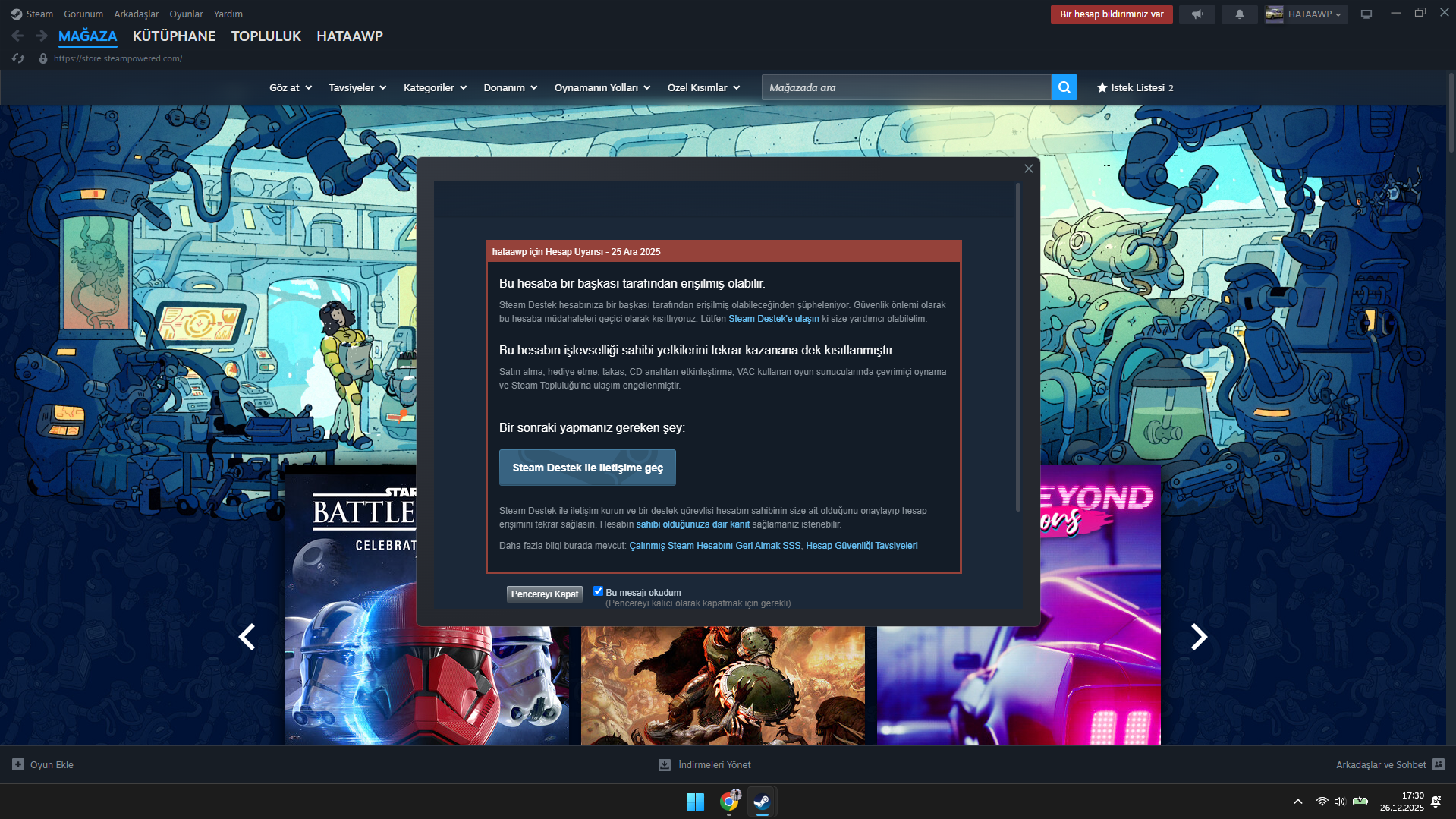Click the star icon beside İstek Listesi
The width and height of the screenshot is (1456, 819).
(x=1102, y=87)
